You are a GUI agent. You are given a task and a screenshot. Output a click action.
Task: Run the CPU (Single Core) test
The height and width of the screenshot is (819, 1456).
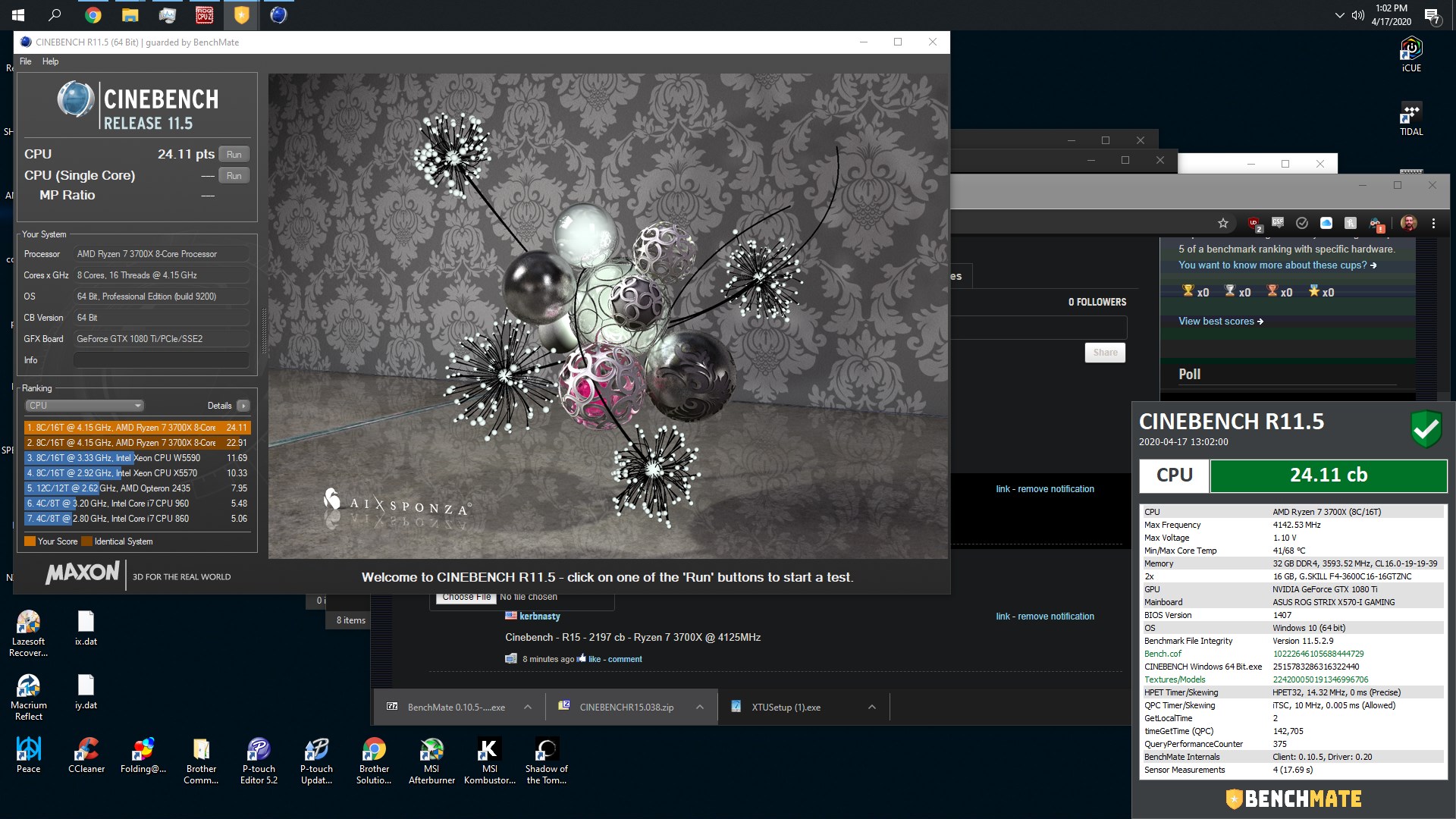click(234, 175)
